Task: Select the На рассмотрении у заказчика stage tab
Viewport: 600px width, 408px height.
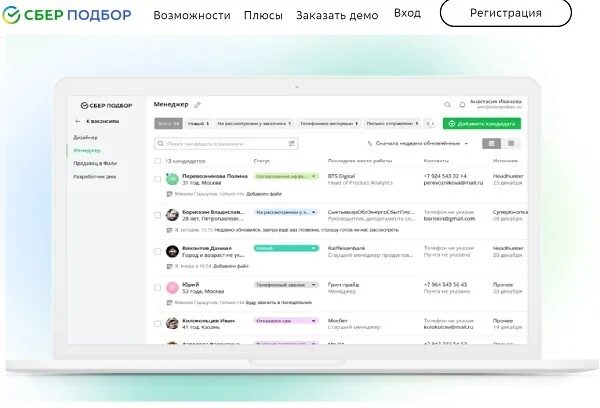Action: [254, 124]
